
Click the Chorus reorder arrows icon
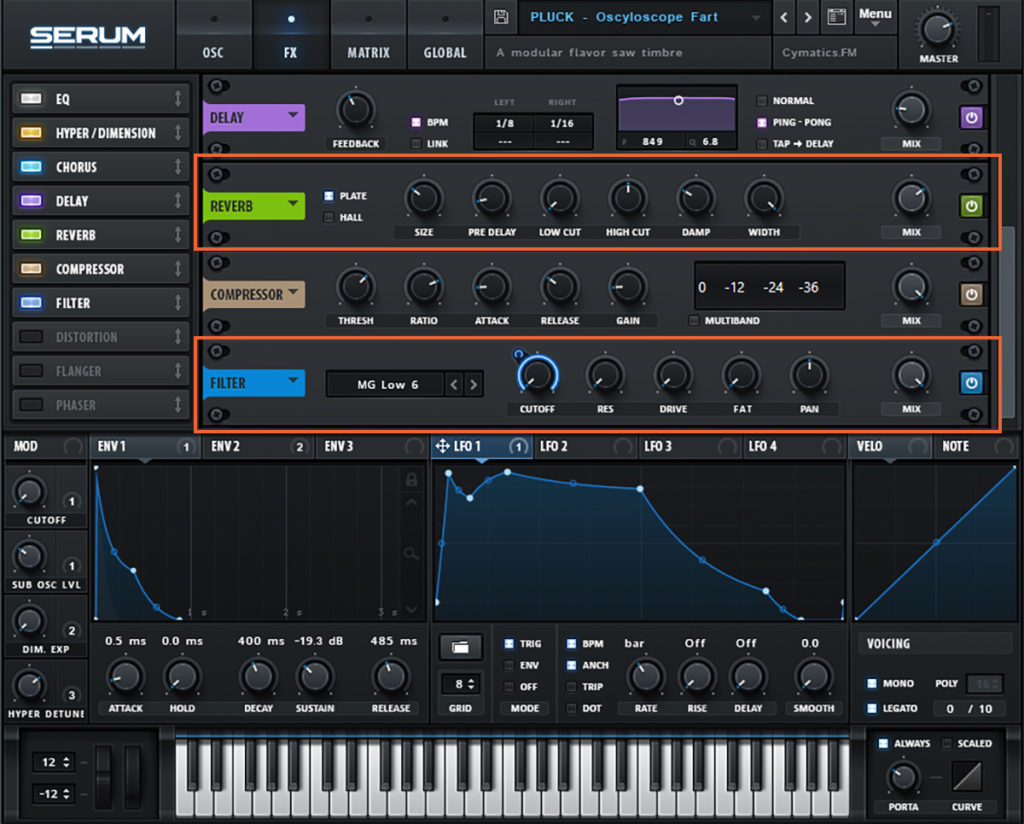[x=178, y=167]
